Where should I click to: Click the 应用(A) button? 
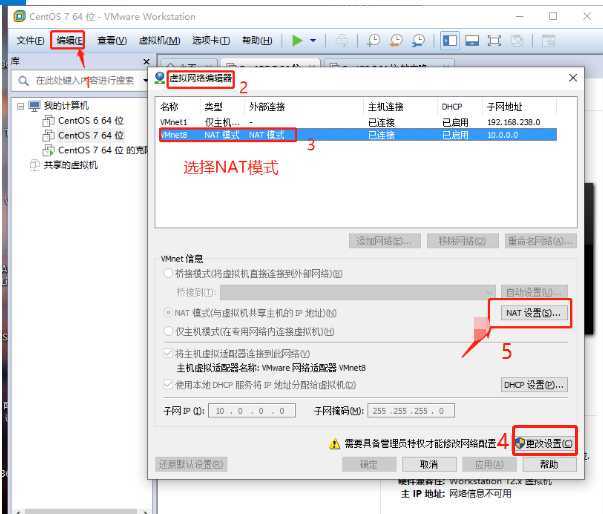[x=489, y=464]
